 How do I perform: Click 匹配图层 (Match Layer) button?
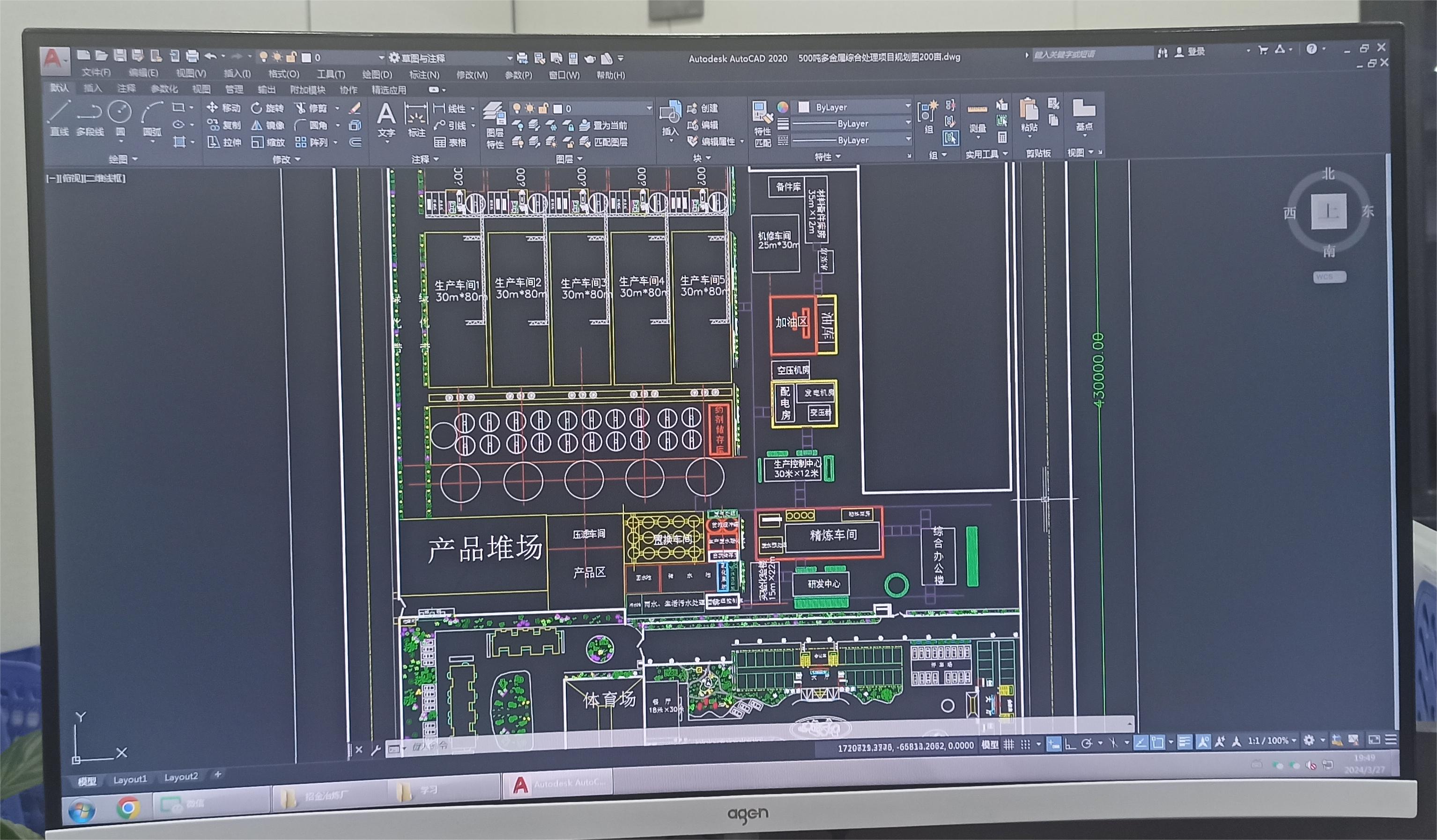click(x=604, y=142)
